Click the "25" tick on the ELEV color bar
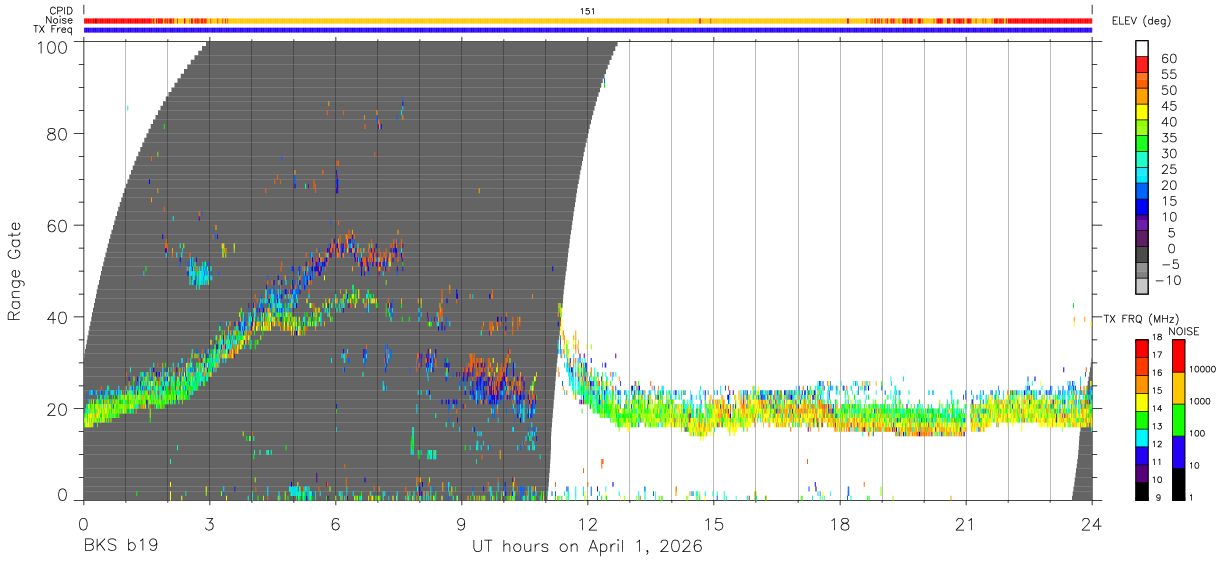The image size is (1228, 567). 1168,170
